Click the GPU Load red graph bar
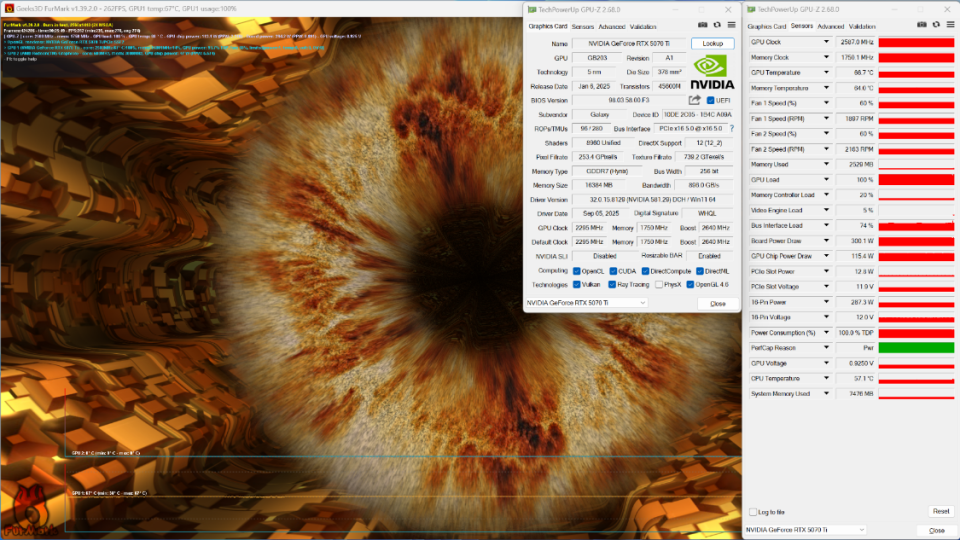The width and height of the screenshot is (960, 540). 917,179
